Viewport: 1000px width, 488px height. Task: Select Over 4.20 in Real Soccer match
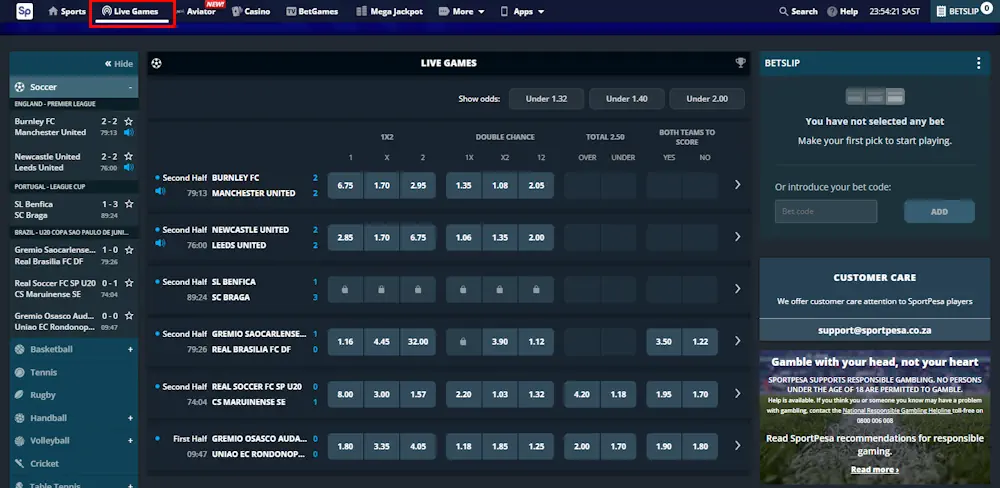pos(582,394)
